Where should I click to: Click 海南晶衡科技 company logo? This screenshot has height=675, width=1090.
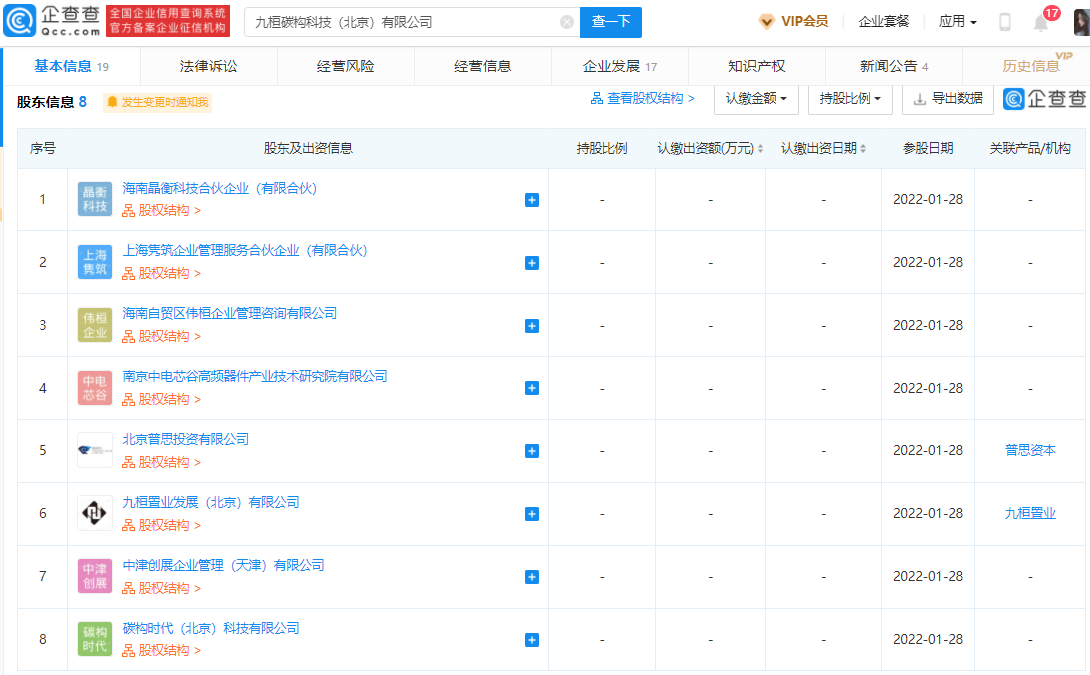click(x=95, y=200)
